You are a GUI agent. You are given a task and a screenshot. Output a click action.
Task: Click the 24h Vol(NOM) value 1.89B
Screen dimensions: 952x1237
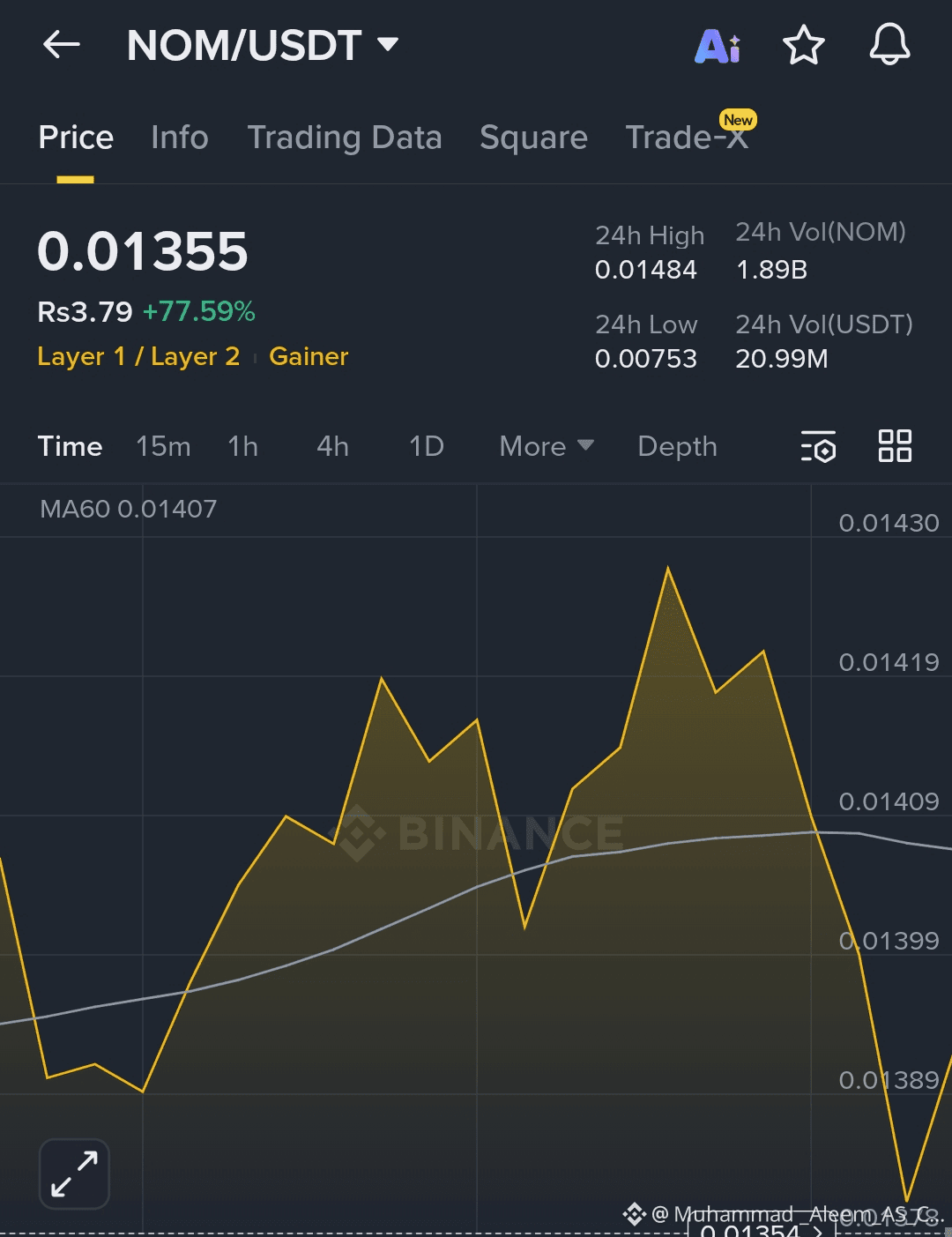click(x=772, y=270)
